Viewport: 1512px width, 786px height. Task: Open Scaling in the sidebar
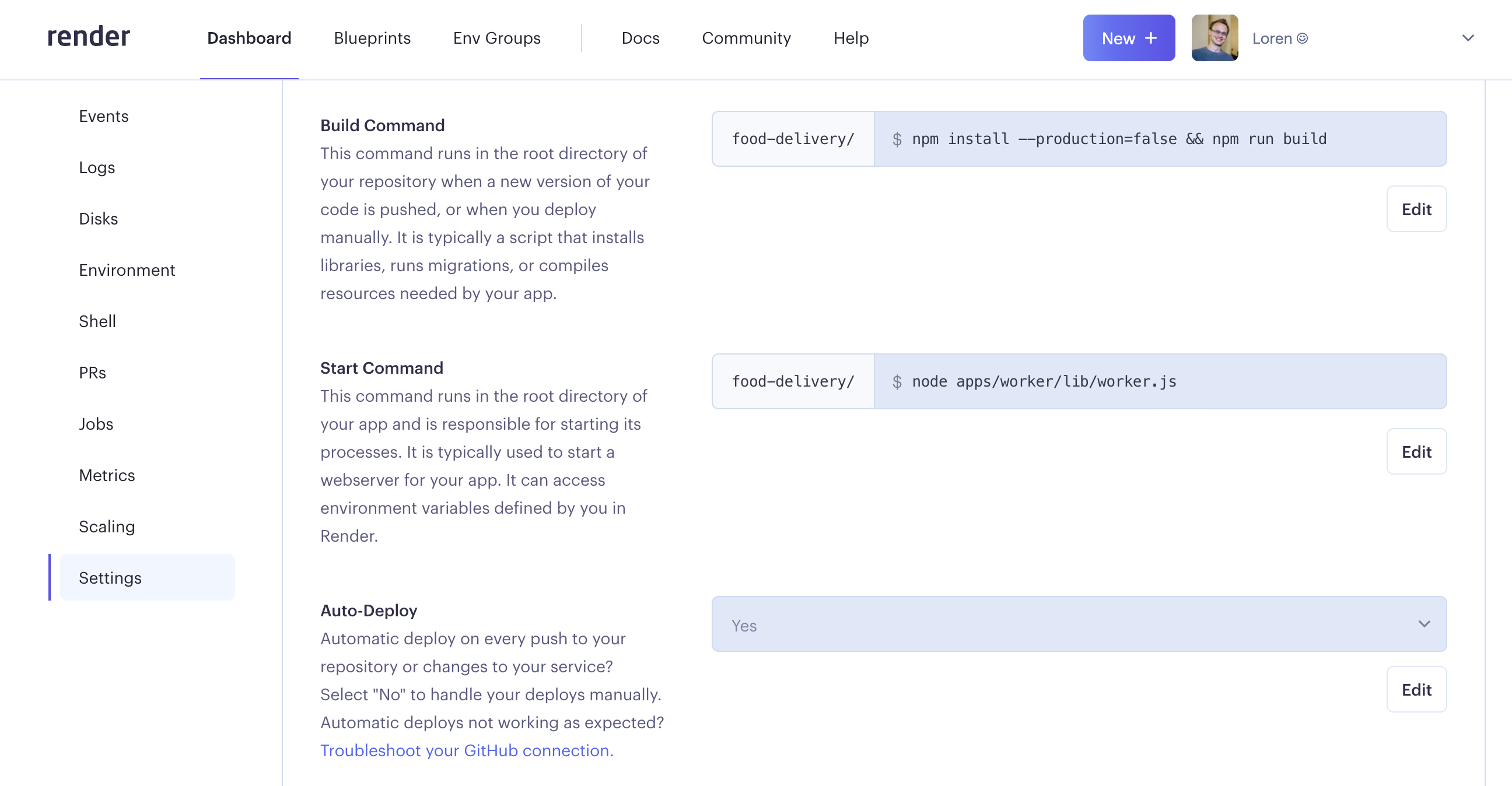[x=107, y=527]
